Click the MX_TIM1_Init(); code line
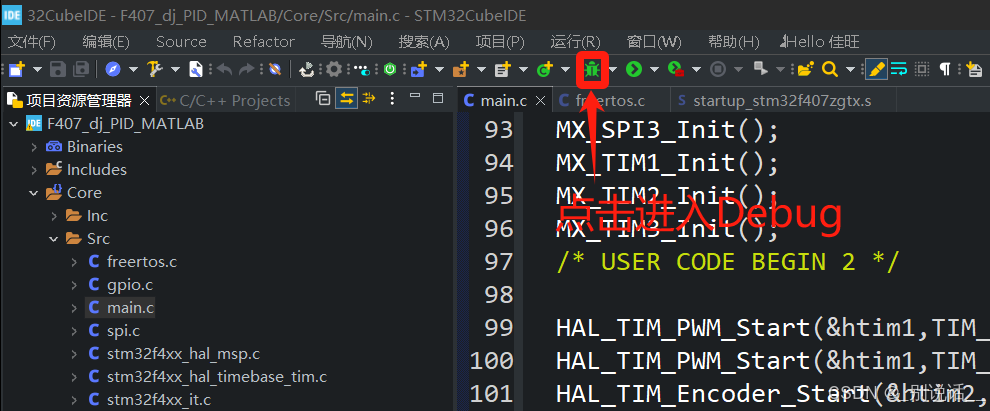Image resolution: width=990 pixels, height=411 pixels. pyautogui.click(x=668, y=164)
